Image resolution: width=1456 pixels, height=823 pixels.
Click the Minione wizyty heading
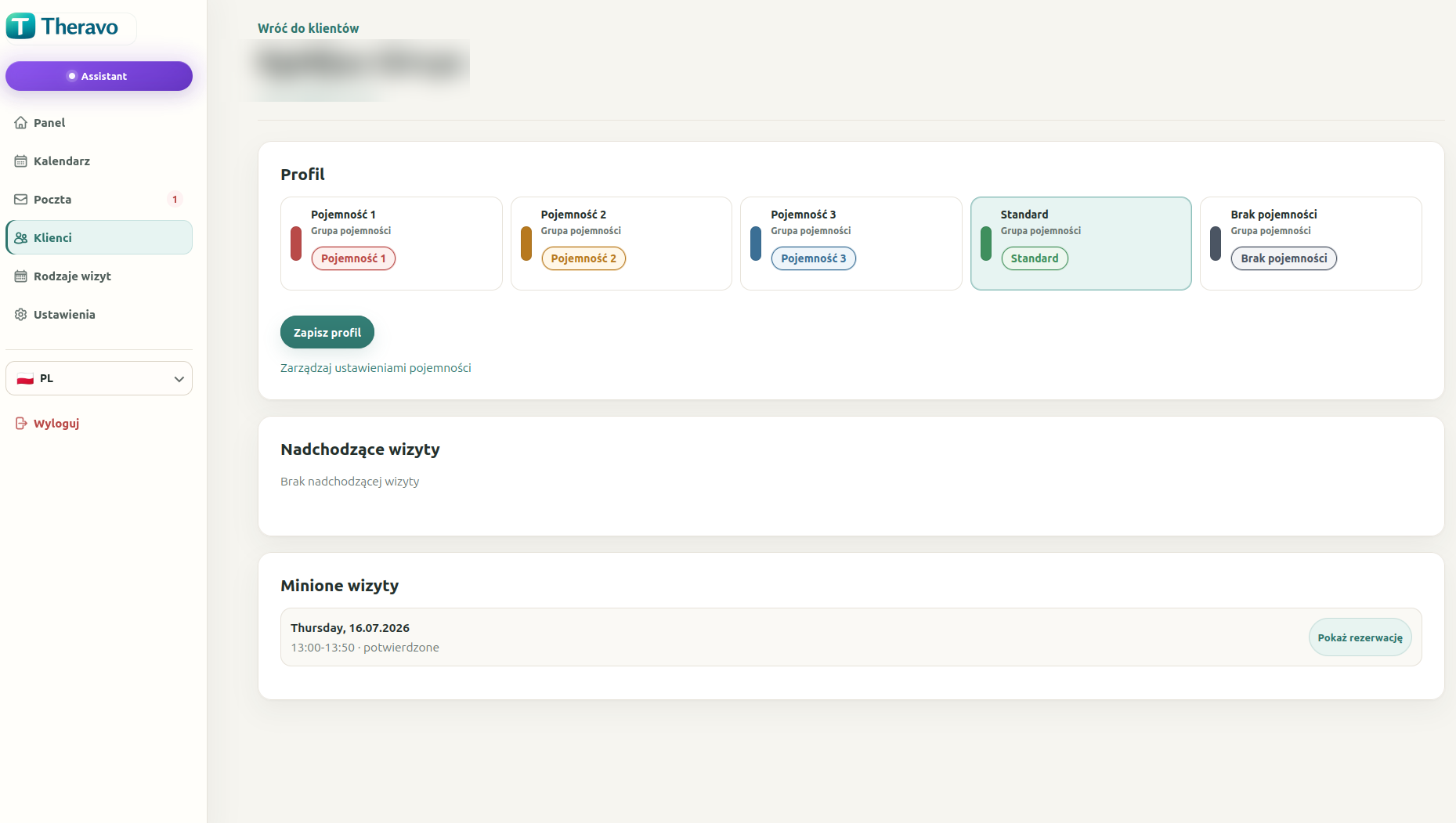[x=340, y=586]
